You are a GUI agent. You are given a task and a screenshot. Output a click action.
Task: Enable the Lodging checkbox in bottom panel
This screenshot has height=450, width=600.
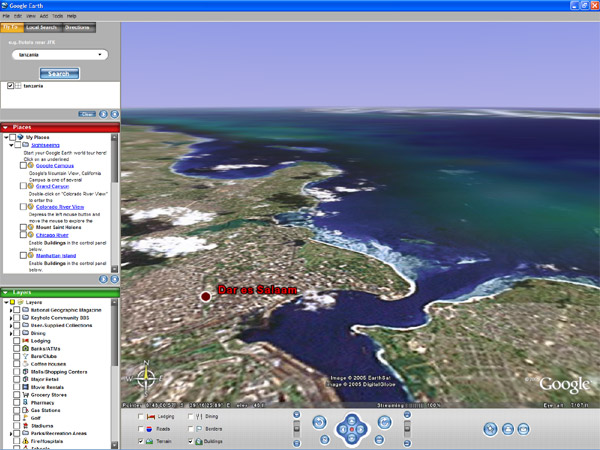coord(141,416)
